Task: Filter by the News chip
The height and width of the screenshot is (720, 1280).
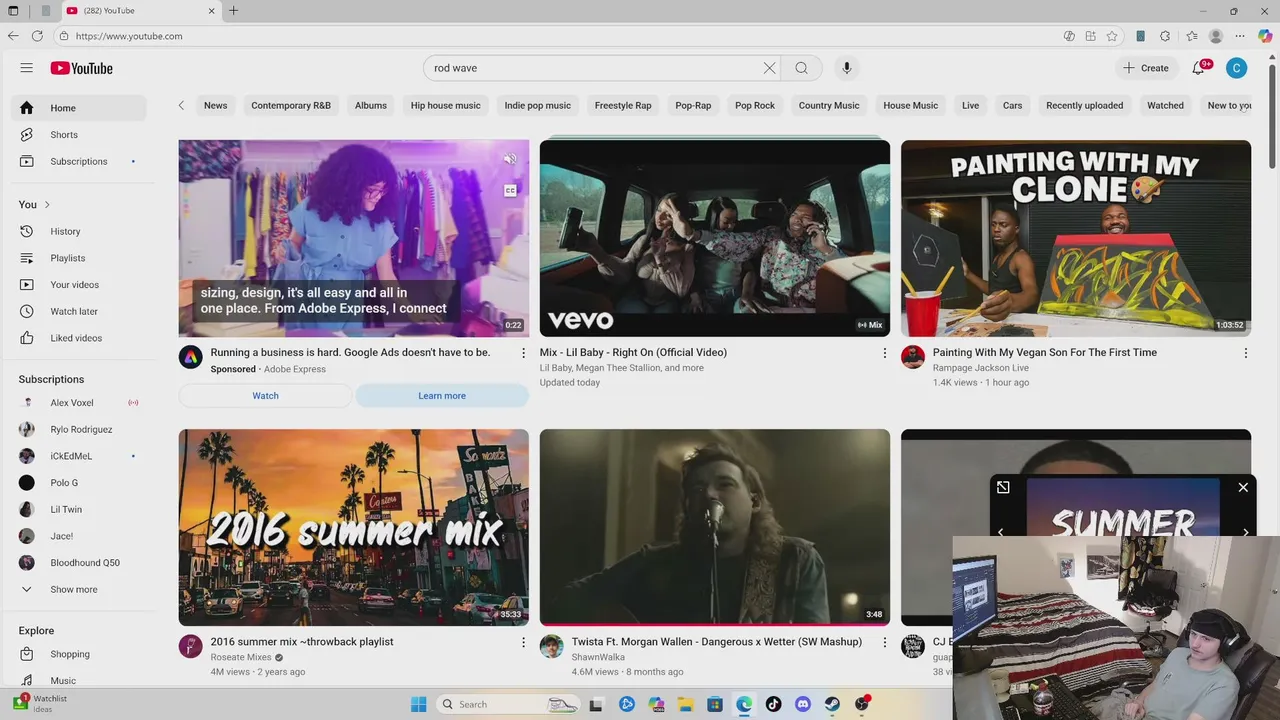Action: [x=215, y=105]
